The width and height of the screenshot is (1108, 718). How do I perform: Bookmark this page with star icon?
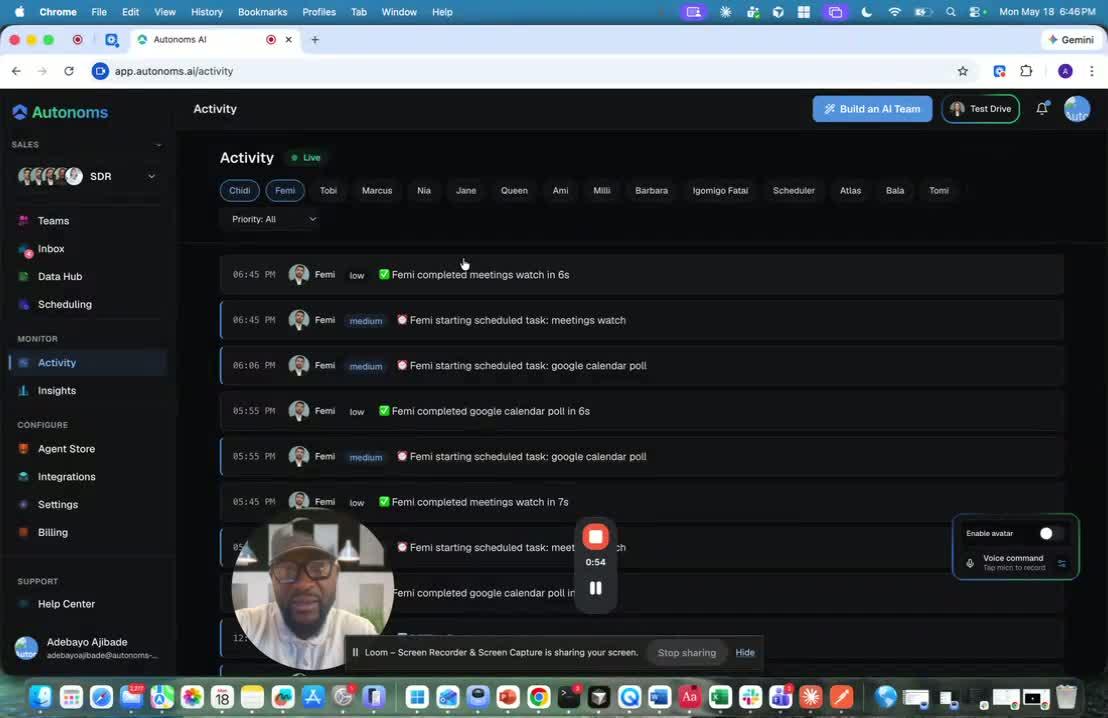962,71
